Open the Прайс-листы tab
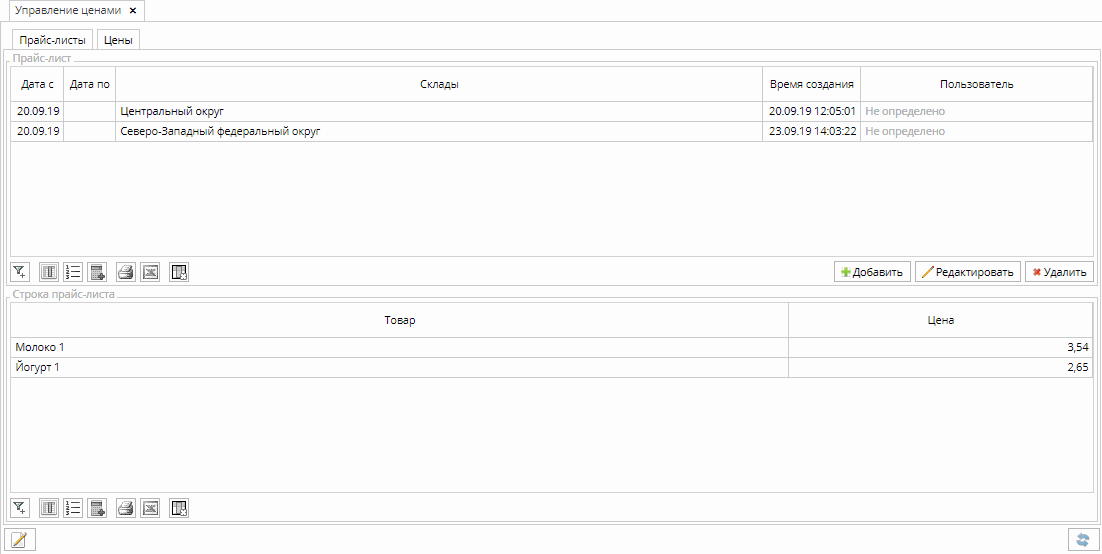Viewport: 1102px width, 554px height. (52, 40)
